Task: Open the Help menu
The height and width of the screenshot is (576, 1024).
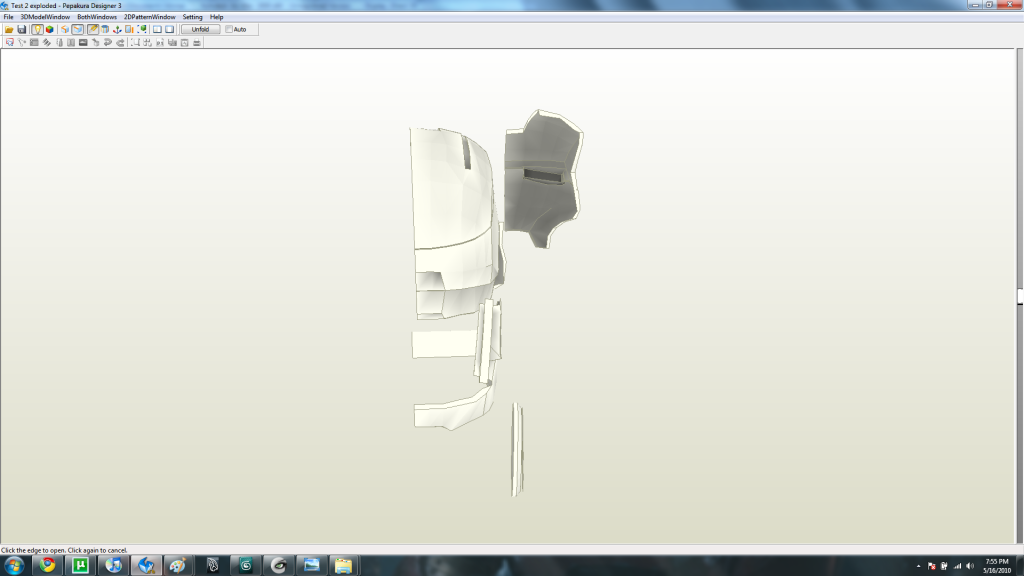Action: coord(216,17)
